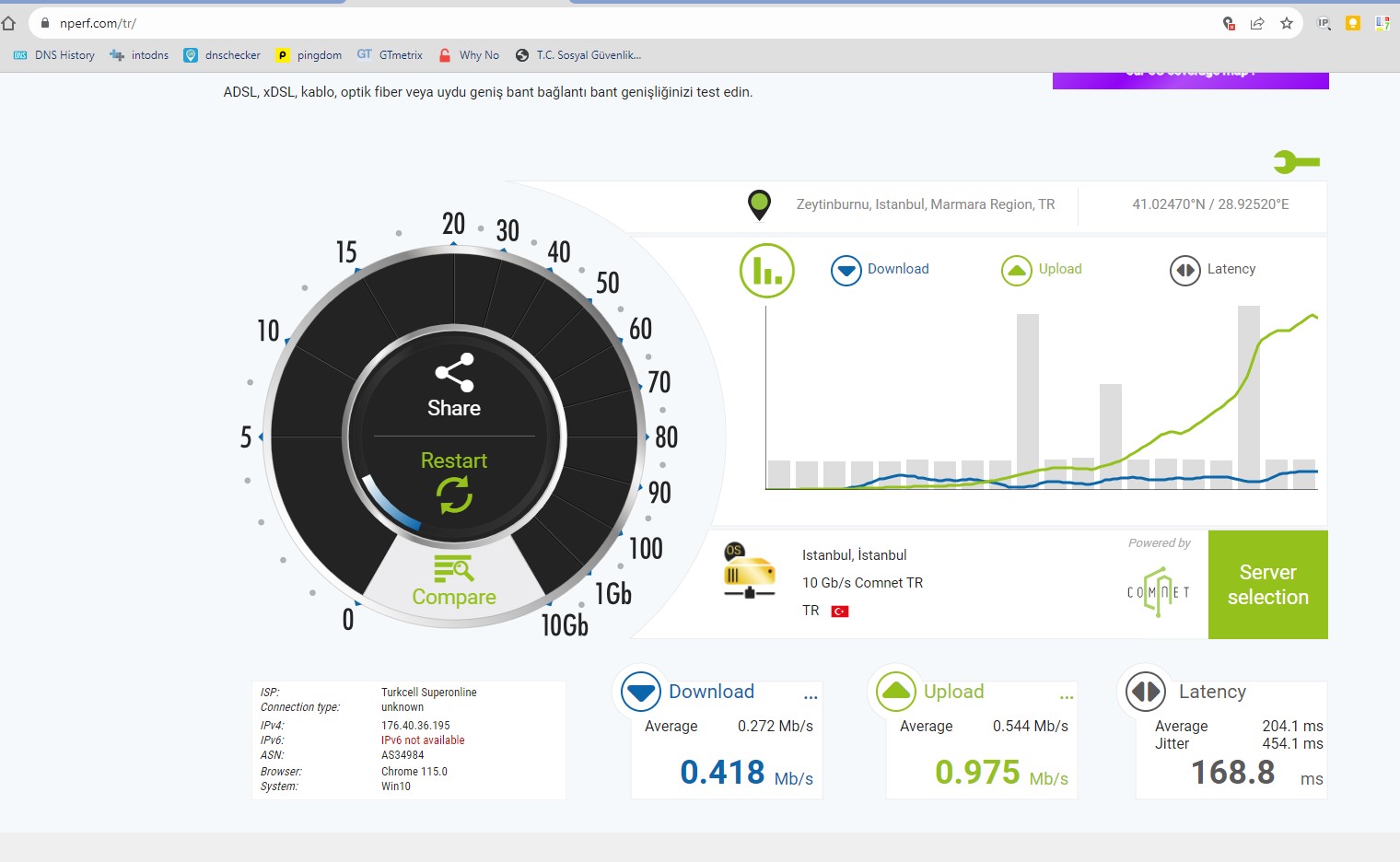The height and width of the screenshot is (862, 1400).
Task: Toggle the Download line in the graph
Action: (x=846, y=270)
